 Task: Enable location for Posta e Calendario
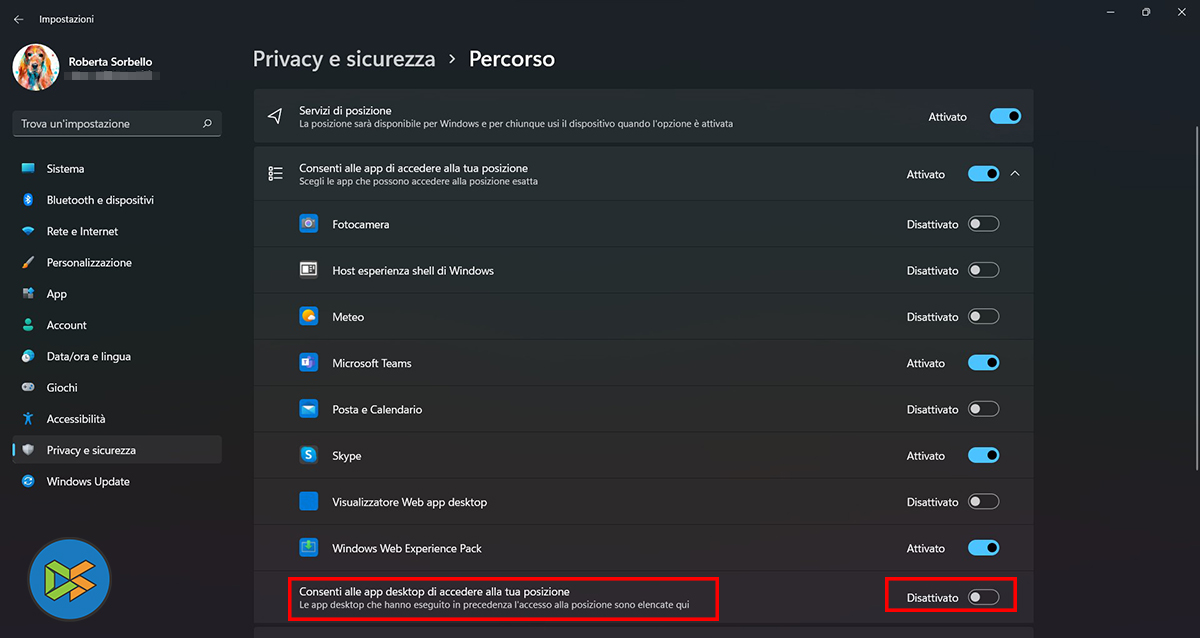tap(984, 409)
